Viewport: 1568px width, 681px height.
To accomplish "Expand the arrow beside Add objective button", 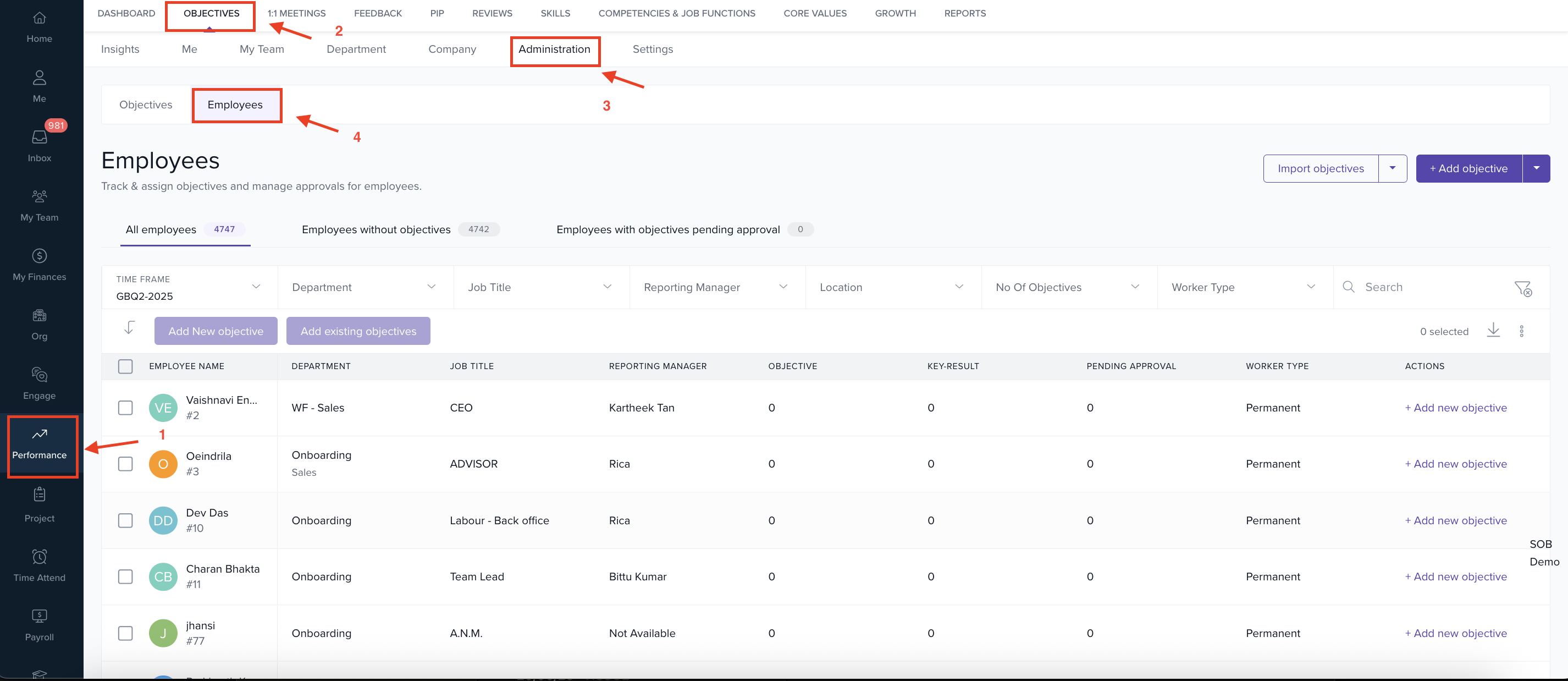I will pyautogui.click(x=1538, y=168).
